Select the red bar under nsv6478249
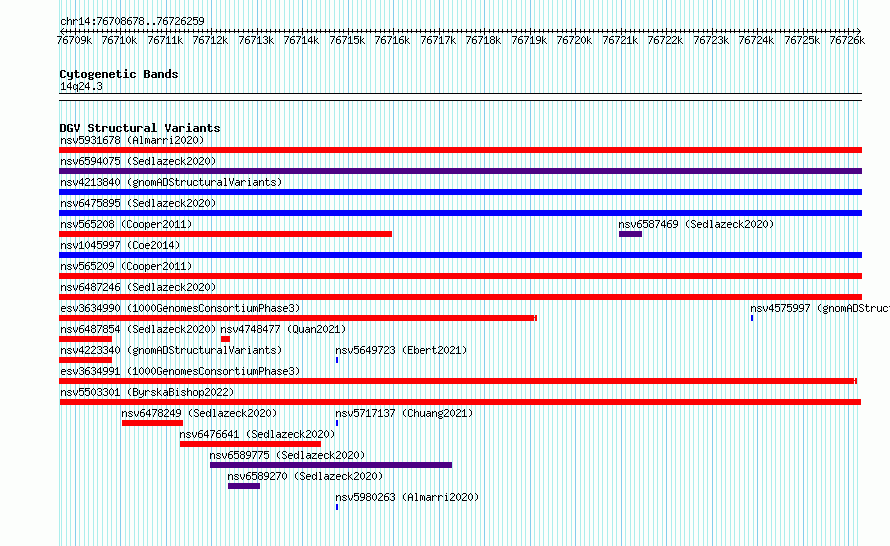The width and height of the screenshot is (890, 546). [x=152, y=423]
